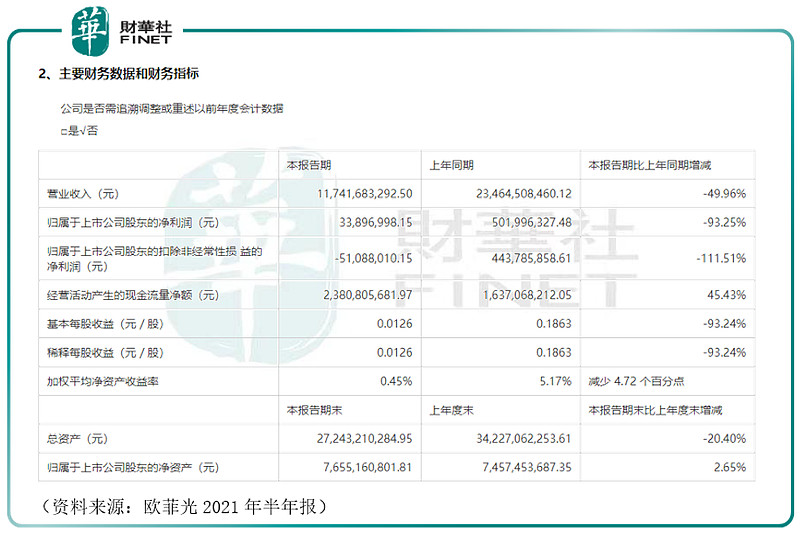Screen dimensions: 800x536
Task: Select value -51,088,010.15
Action: (x=373, y=259)
